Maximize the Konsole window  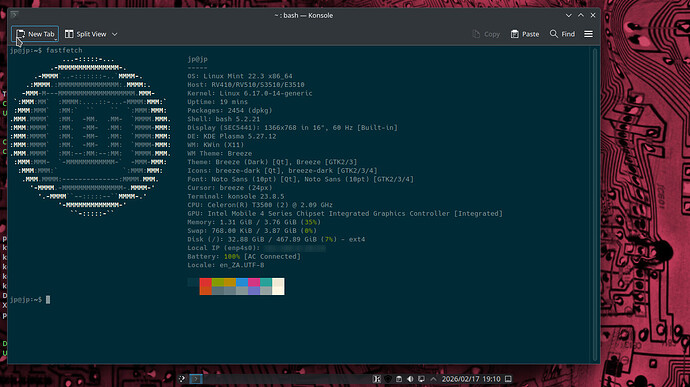click(x=581, y=15)
